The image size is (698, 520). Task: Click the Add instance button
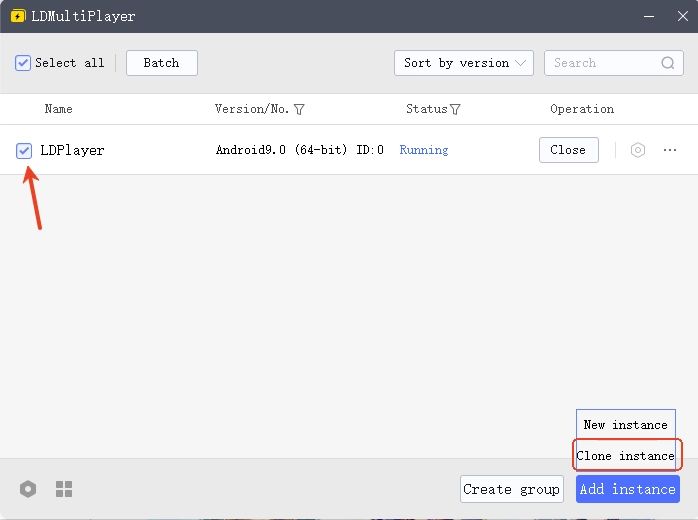(628, 489)
